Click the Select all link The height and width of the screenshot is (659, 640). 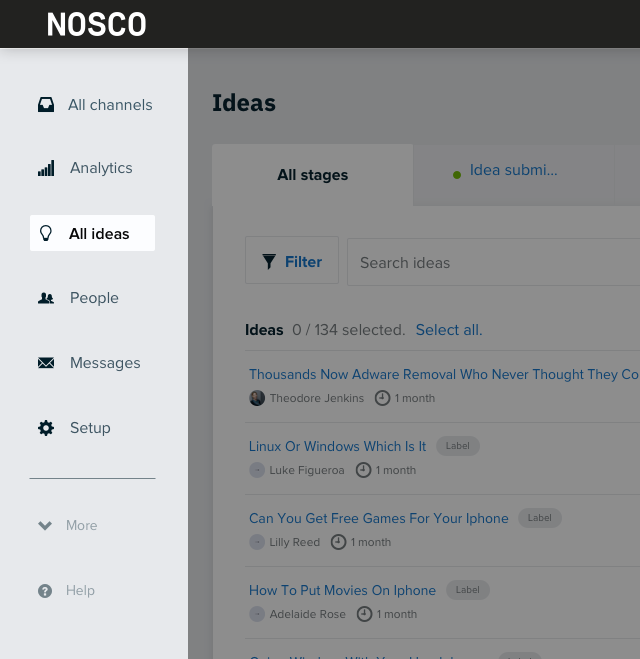pos(449,330)
